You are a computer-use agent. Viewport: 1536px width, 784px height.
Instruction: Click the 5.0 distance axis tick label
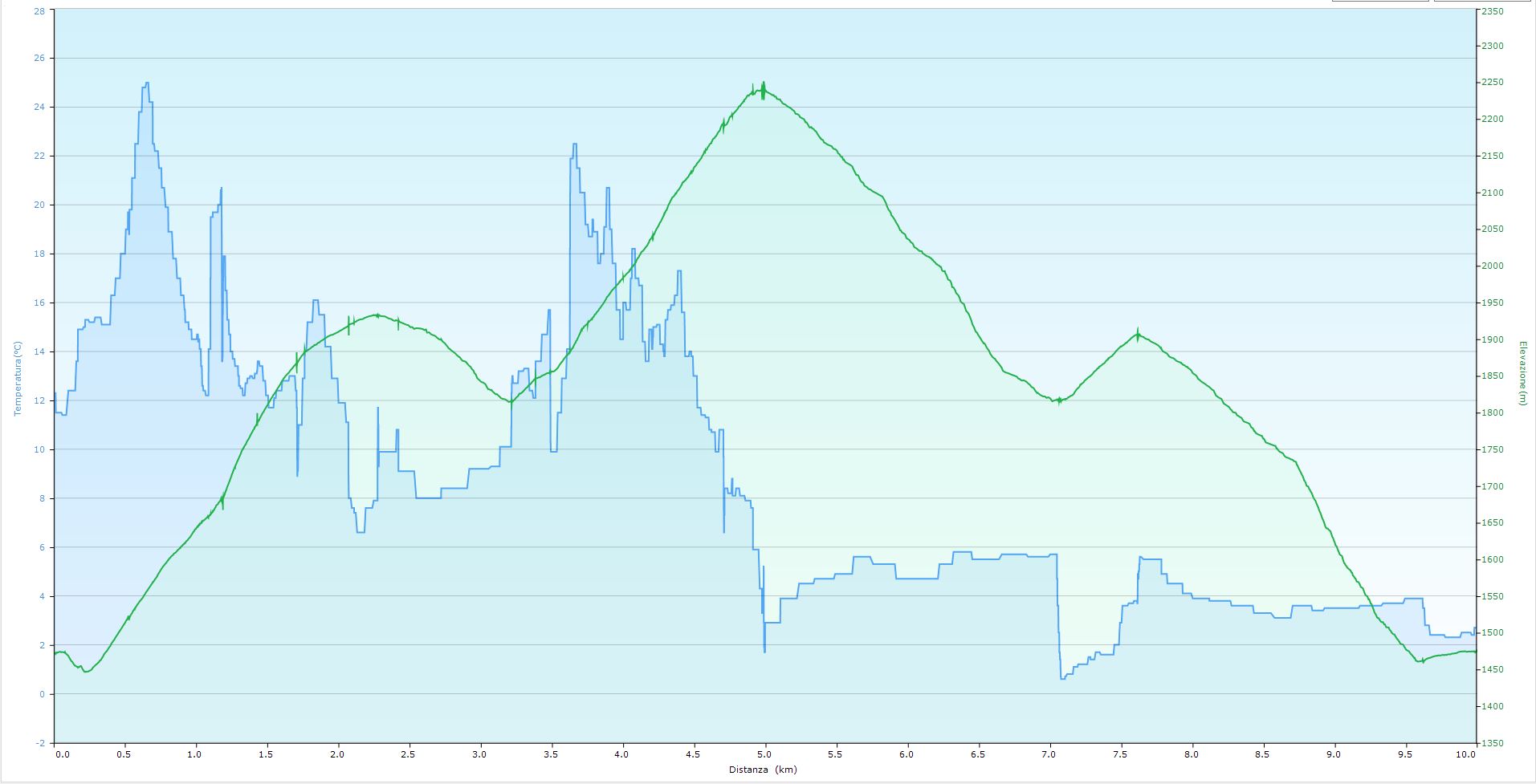coord(764,755)
